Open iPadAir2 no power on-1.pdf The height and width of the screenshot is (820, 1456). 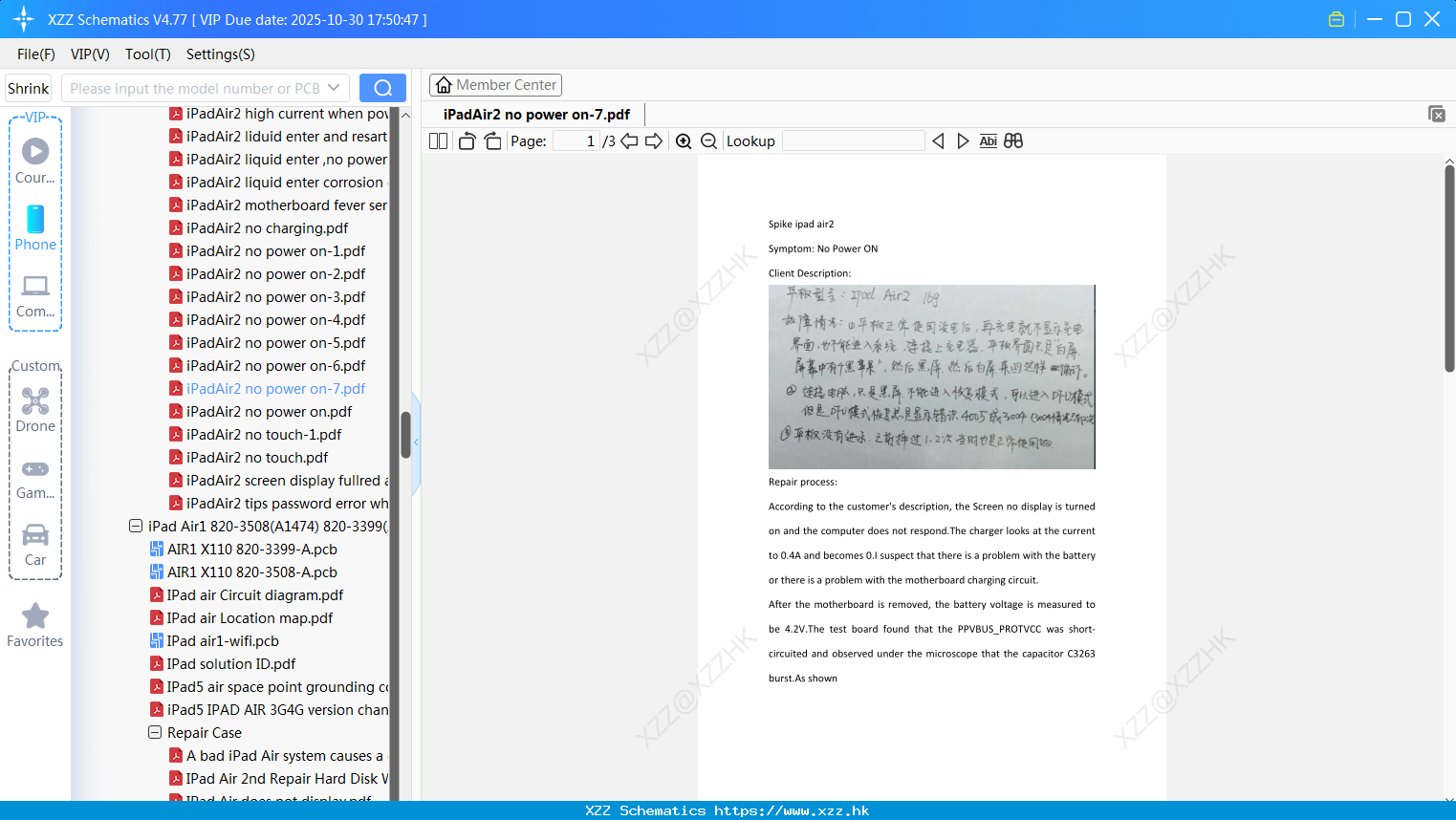(x=275, y=251)
